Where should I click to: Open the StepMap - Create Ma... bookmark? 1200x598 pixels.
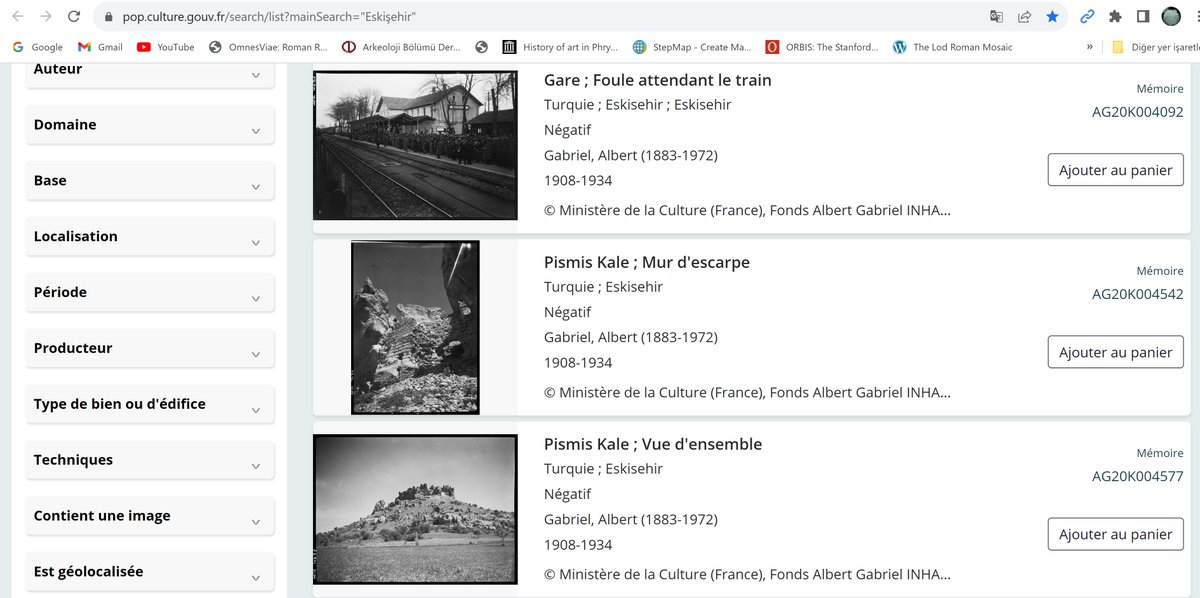692,47
